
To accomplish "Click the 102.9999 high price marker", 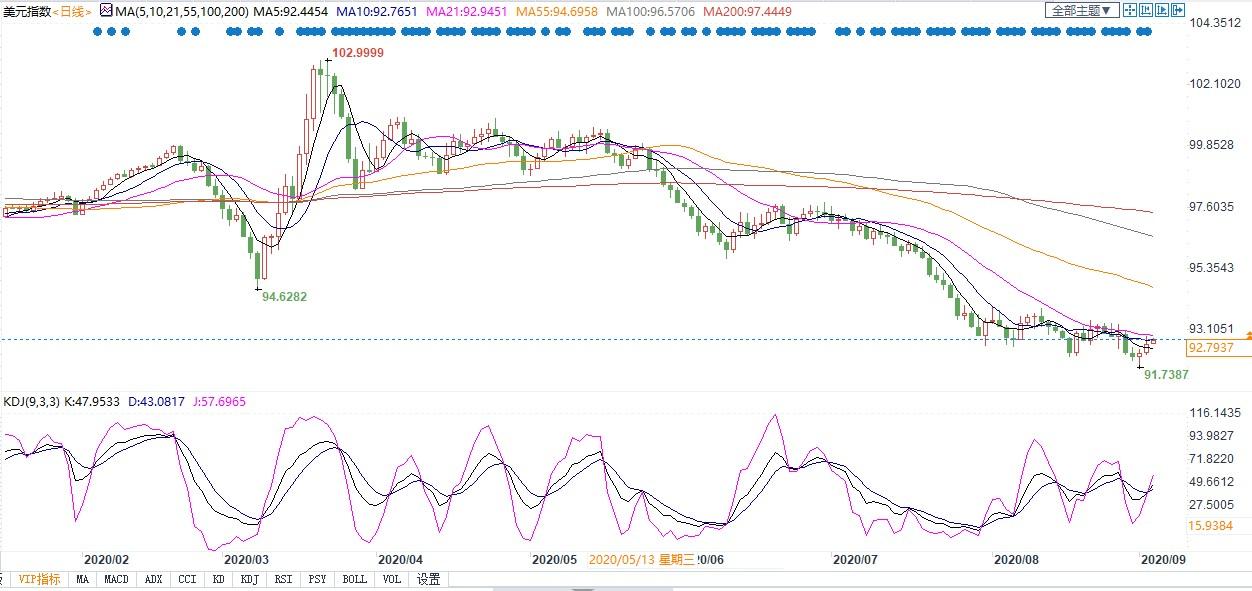I will click(357, 52).
